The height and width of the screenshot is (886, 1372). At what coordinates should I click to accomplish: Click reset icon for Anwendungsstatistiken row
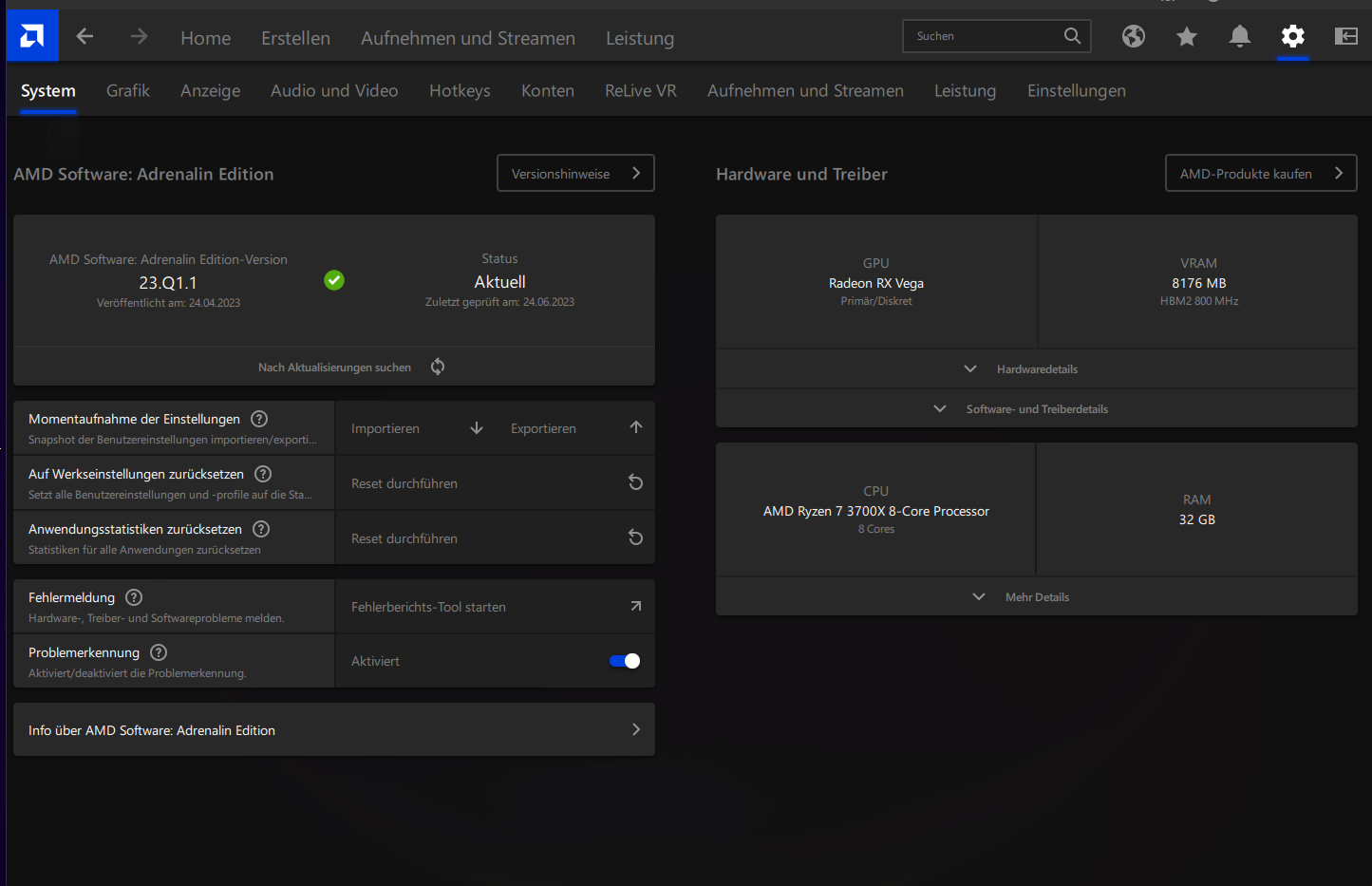(x=636, y=537)
